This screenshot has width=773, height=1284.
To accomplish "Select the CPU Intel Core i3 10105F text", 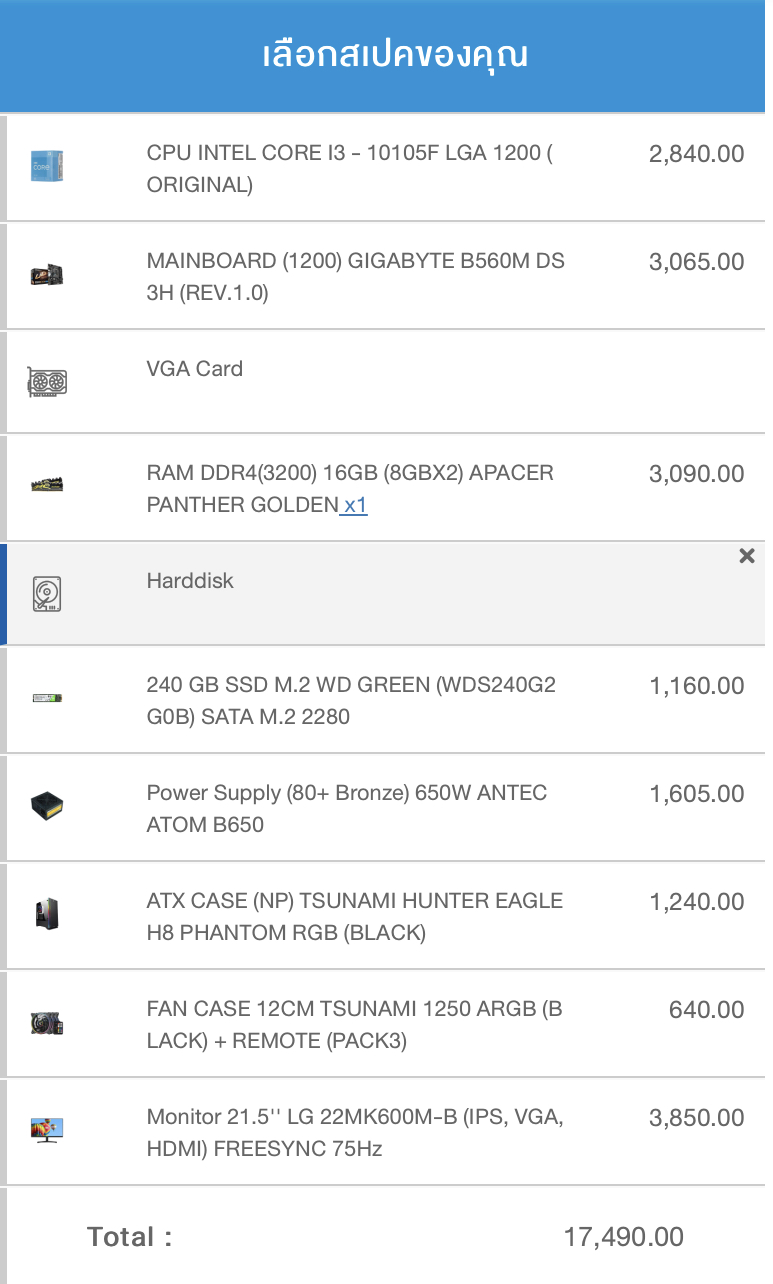I will pyautogui.click(x=350, y=169).
